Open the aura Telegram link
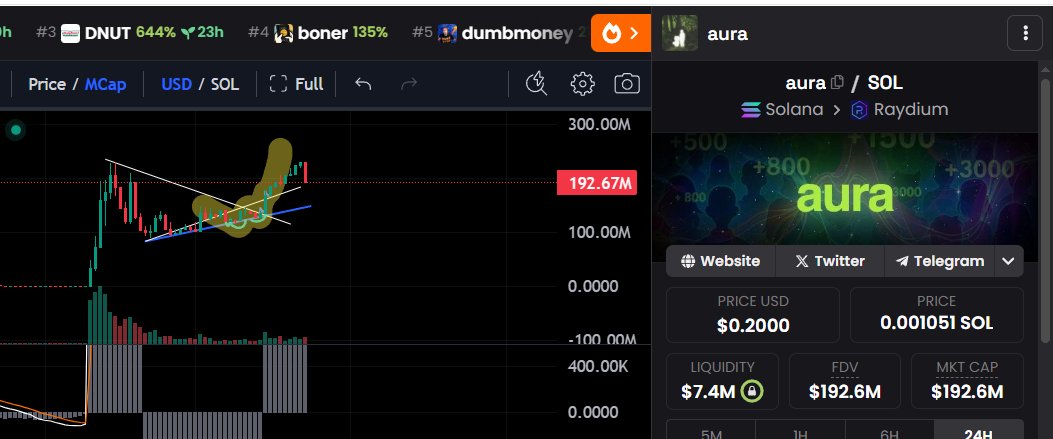The image size is (1053, 439). click(940, 261)
